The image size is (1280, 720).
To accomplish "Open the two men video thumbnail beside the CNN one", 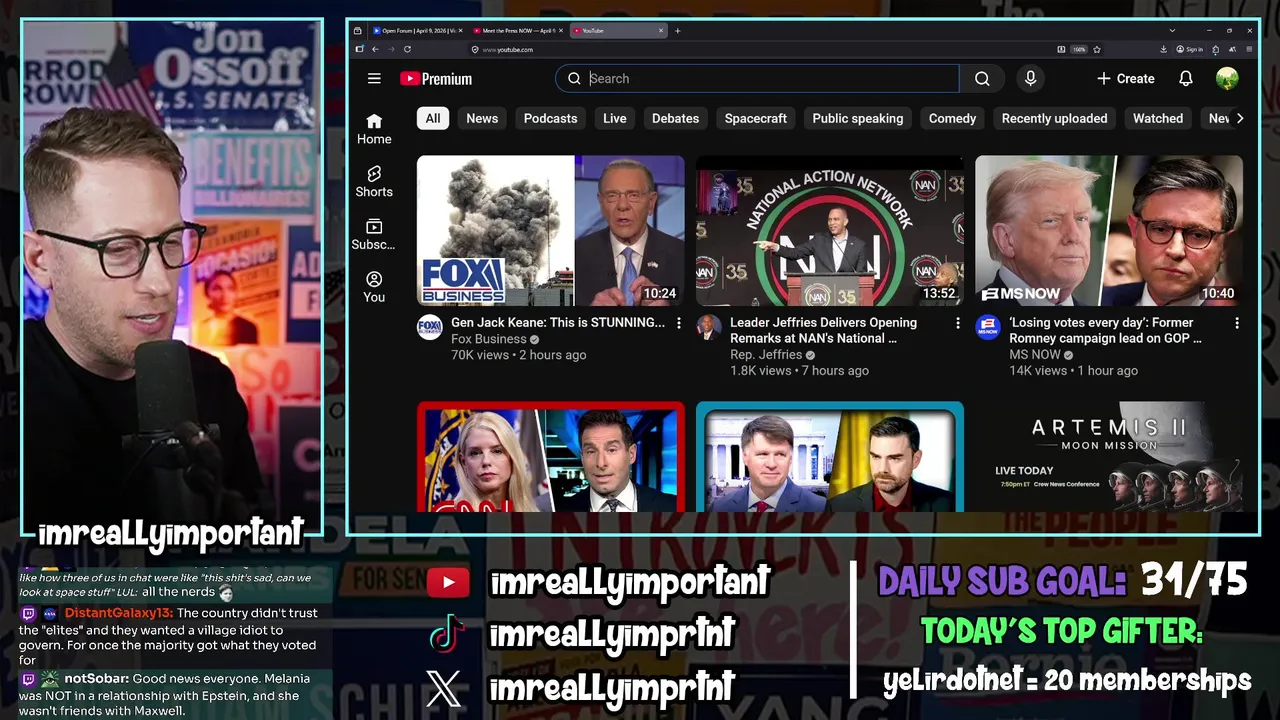I will [x=830, y=457].
